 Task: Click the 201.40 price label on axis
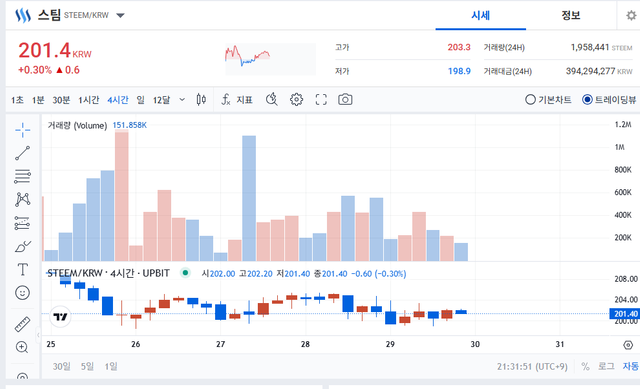pos(624,313)
